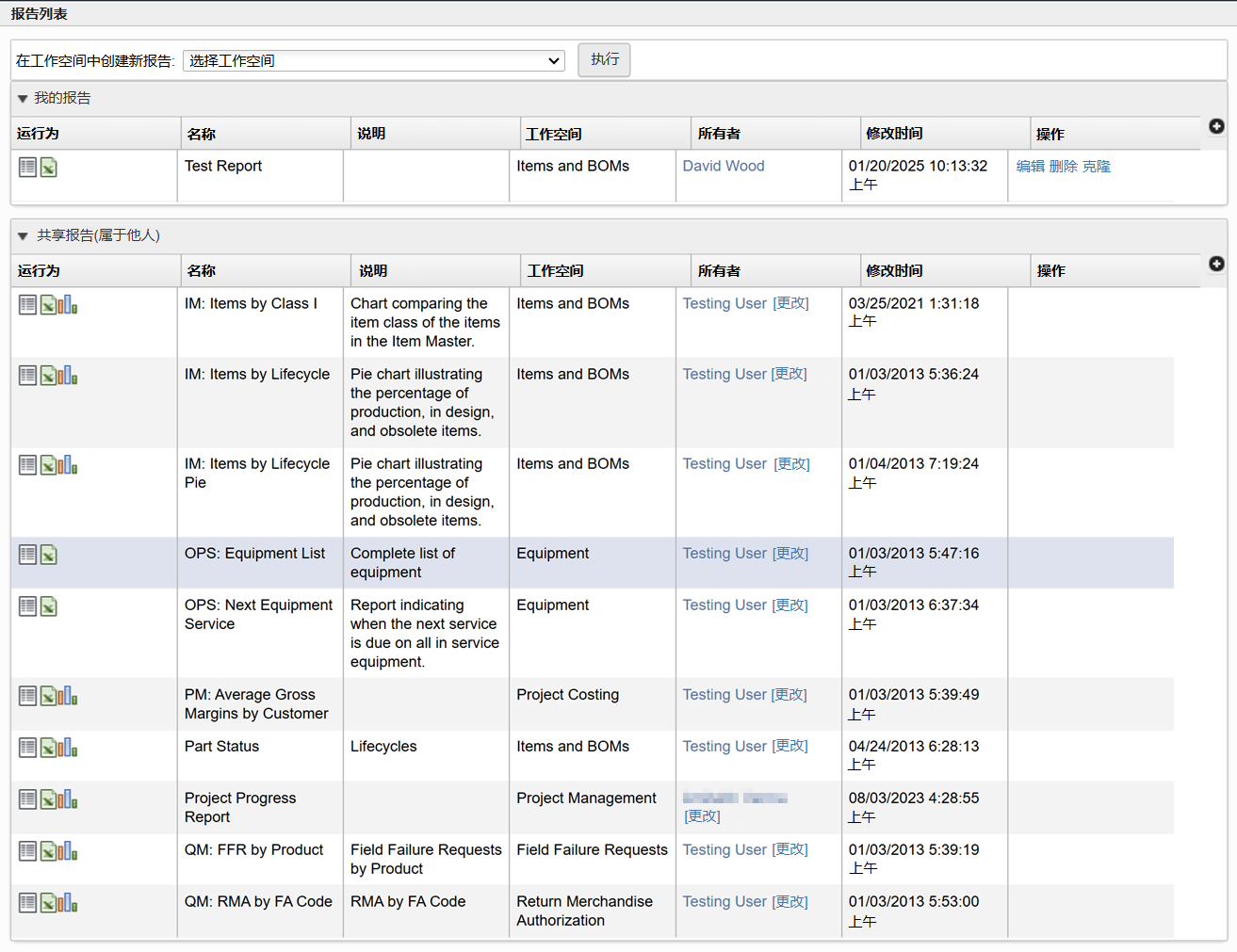Sort shared reports by 修改时间 column

coord(894,271)
